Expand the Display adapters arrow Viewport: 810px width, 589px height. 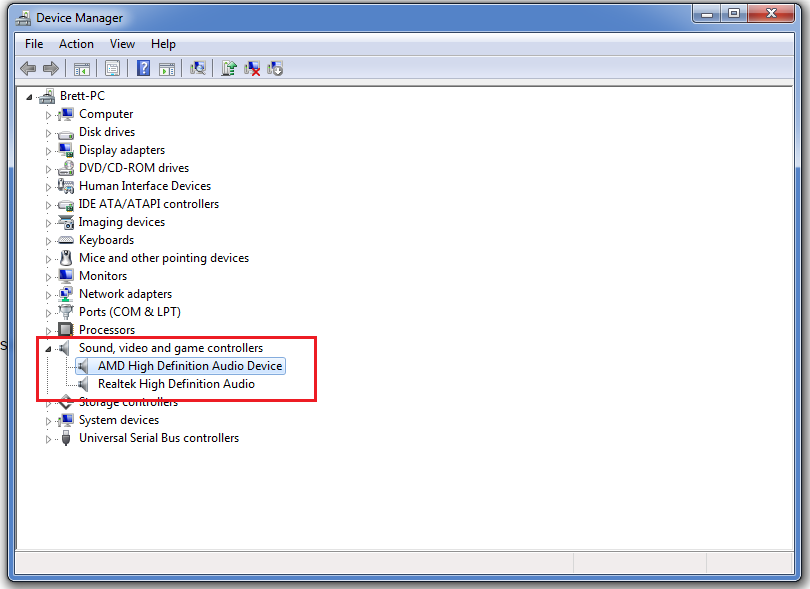pyautogui.click(x=48, y=151)
